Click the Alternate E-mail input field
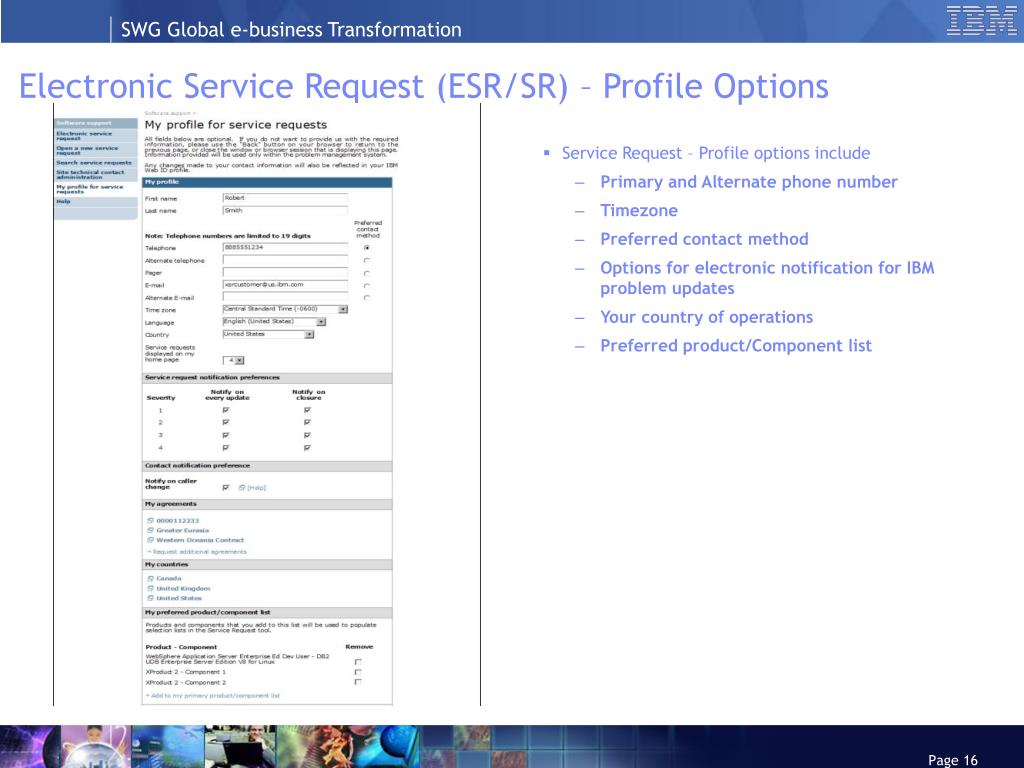This screenshot has height=768, width=1024. coord(285,297)
